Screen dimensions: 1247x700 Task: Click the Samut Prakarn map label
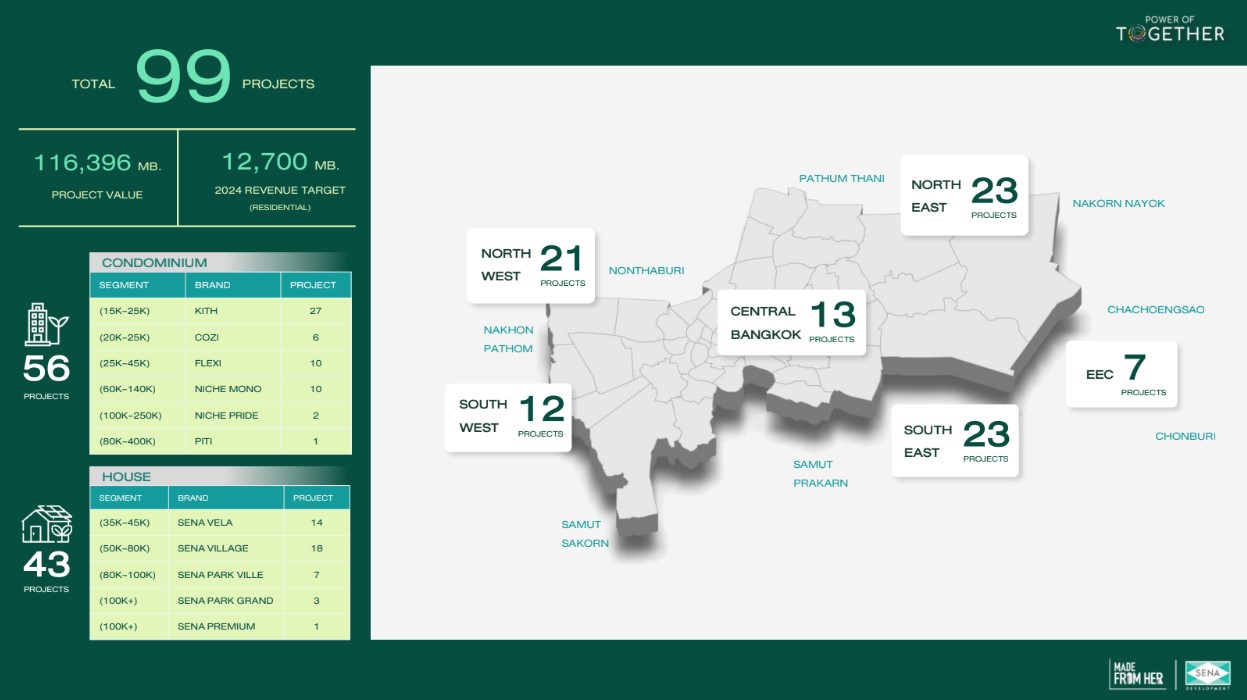(x=821, y=474)
